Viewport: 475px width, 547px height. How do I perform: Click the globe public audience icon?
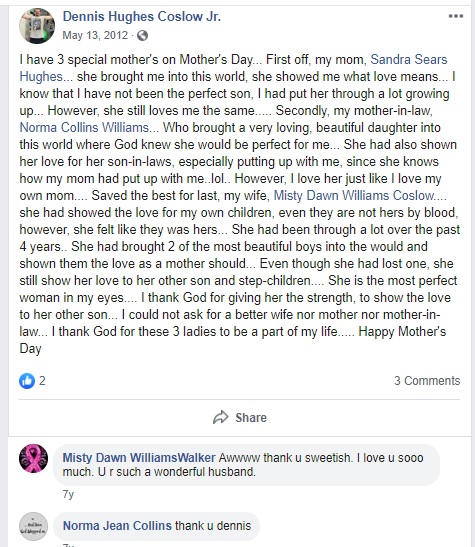click(x=142, y=36)
